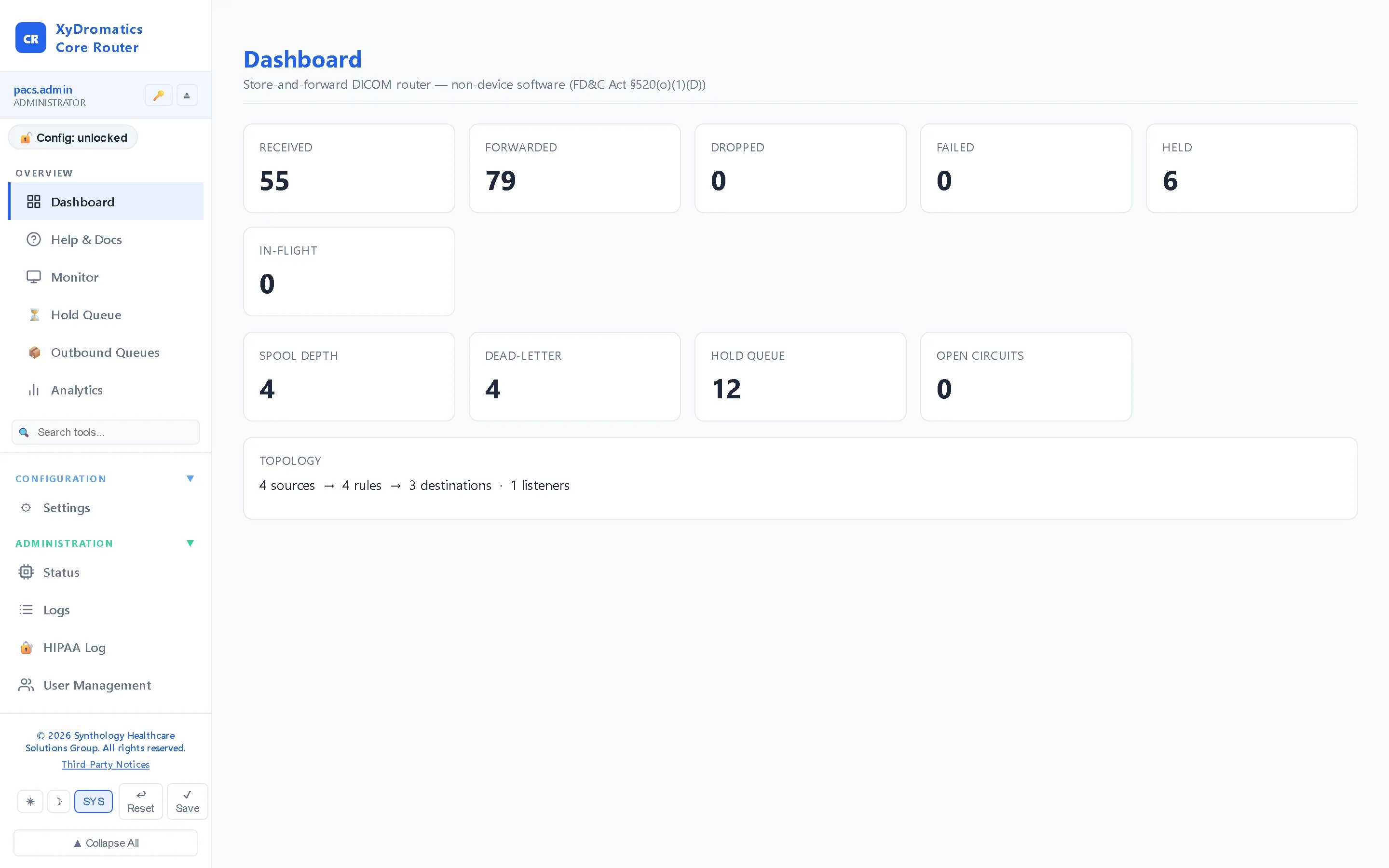Go to the Monitor page
The height and width of the screenshot is (868, 1389).
[106, 277]
